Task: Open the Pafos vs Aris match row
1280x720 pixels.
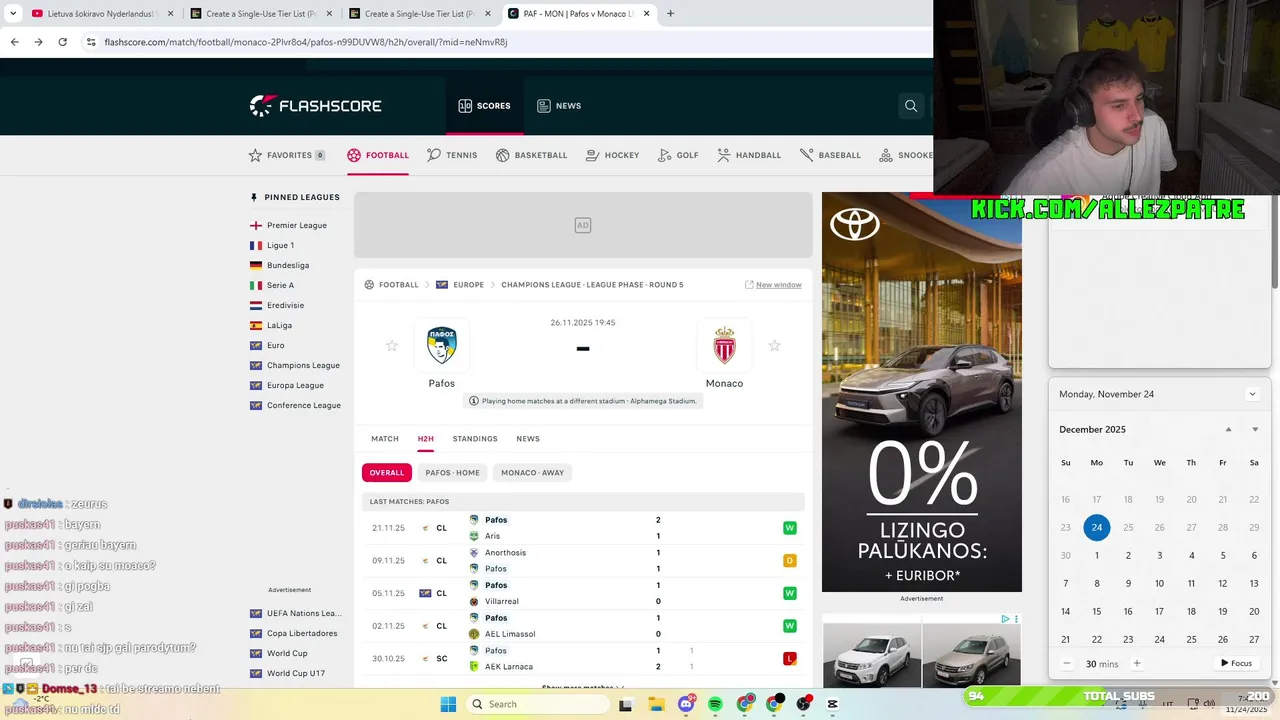Action: 583,528
